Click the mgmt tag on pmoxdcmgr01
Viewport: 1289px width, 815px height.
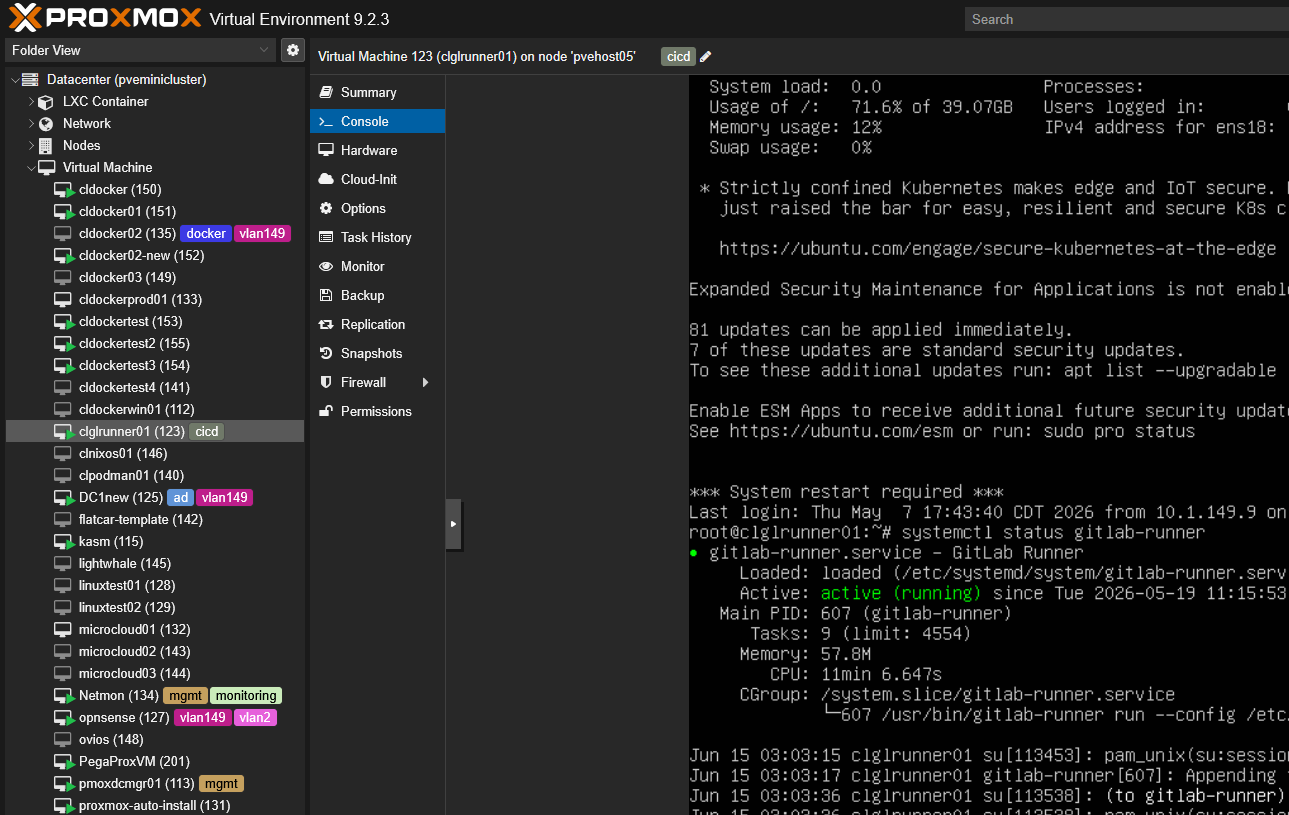[221, 783]
